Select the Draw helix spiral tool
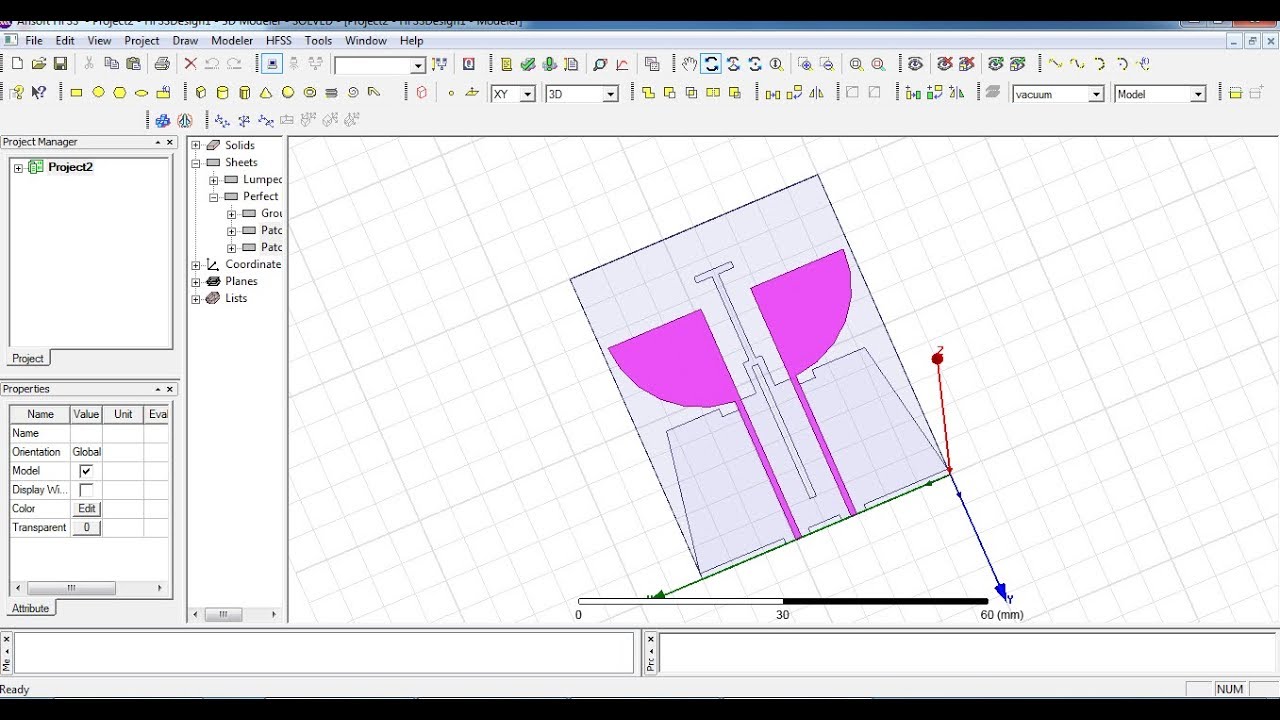The image size is (1280, 720). click(353, 93)
